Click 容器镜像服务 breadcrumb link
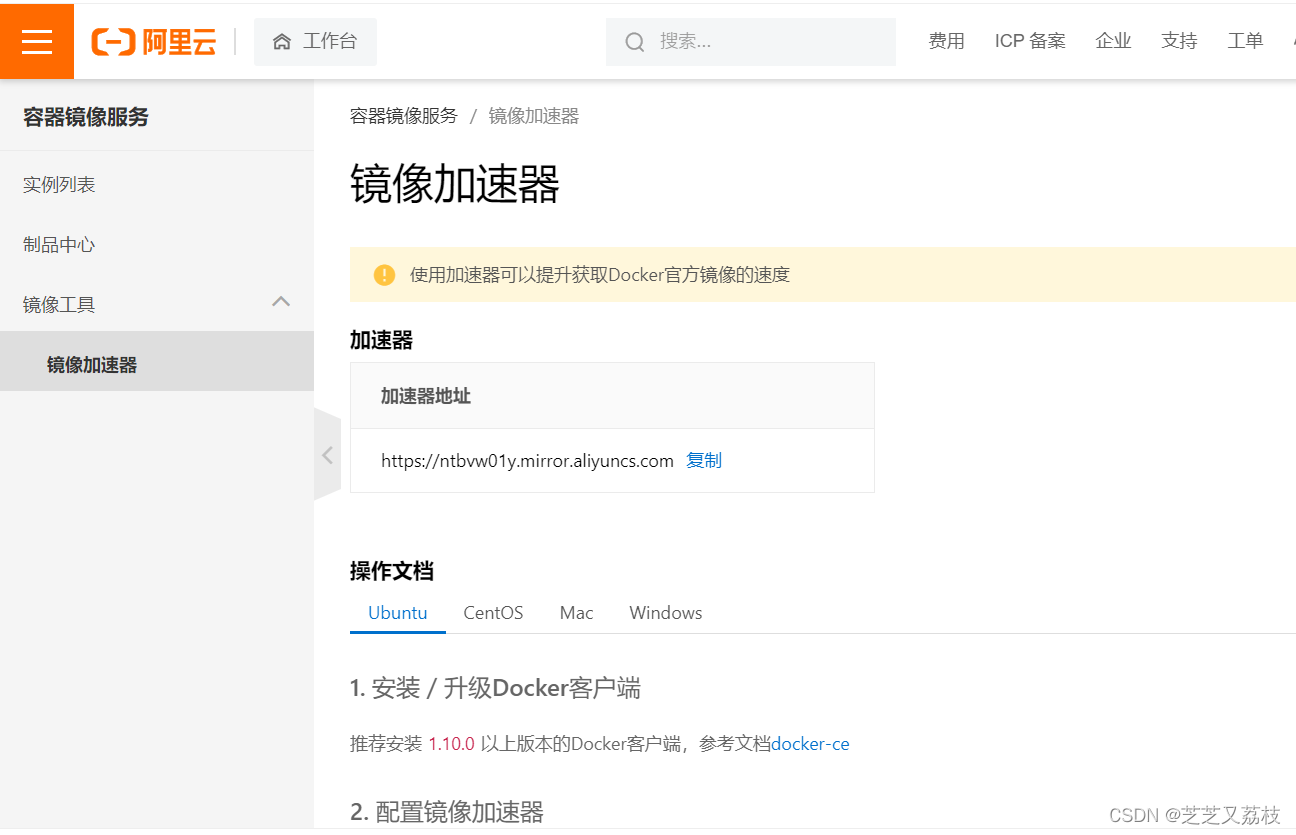The width and height of the screenshot is (1296, 835). pyautogui.click(x=404, y=116)
